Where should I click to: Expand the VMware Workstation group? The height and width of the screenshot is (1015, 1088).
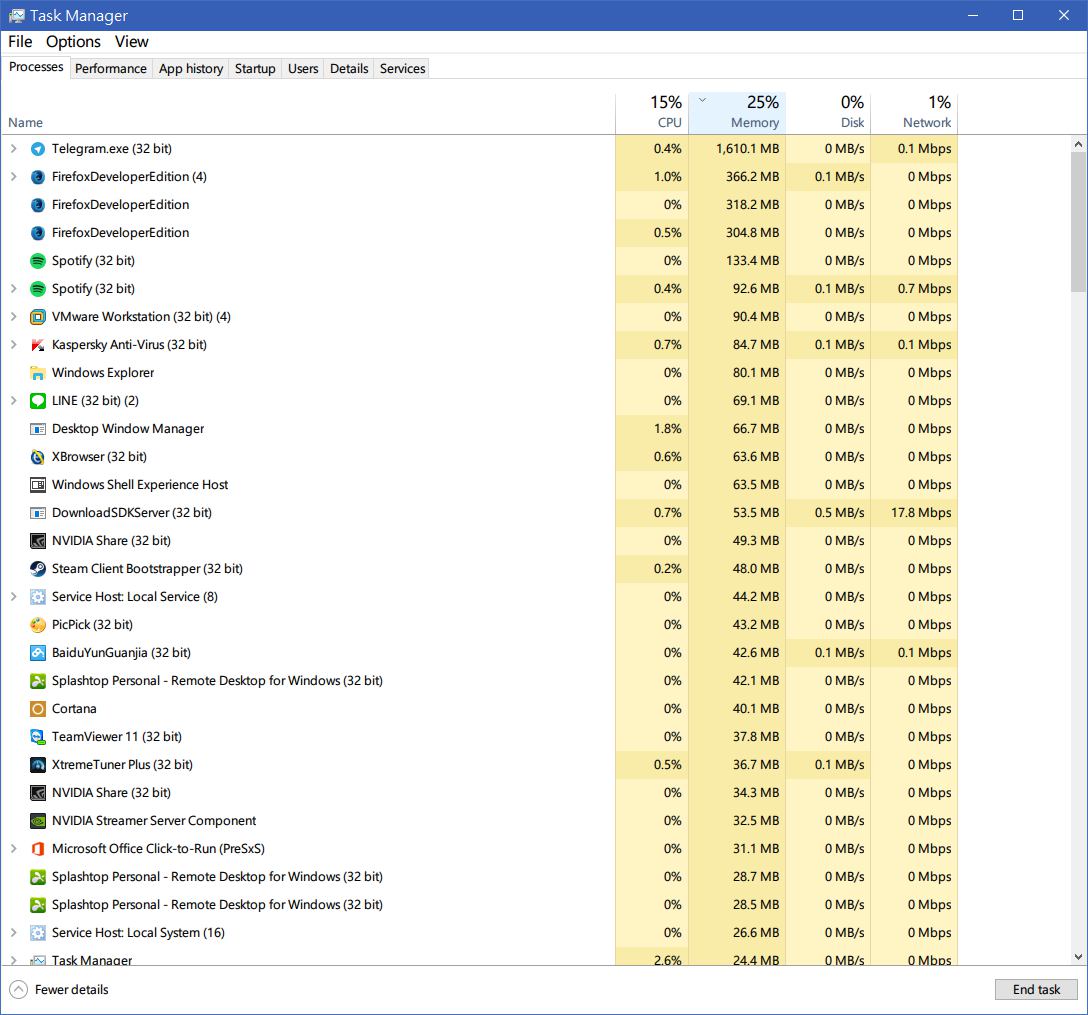click(13, 316)
